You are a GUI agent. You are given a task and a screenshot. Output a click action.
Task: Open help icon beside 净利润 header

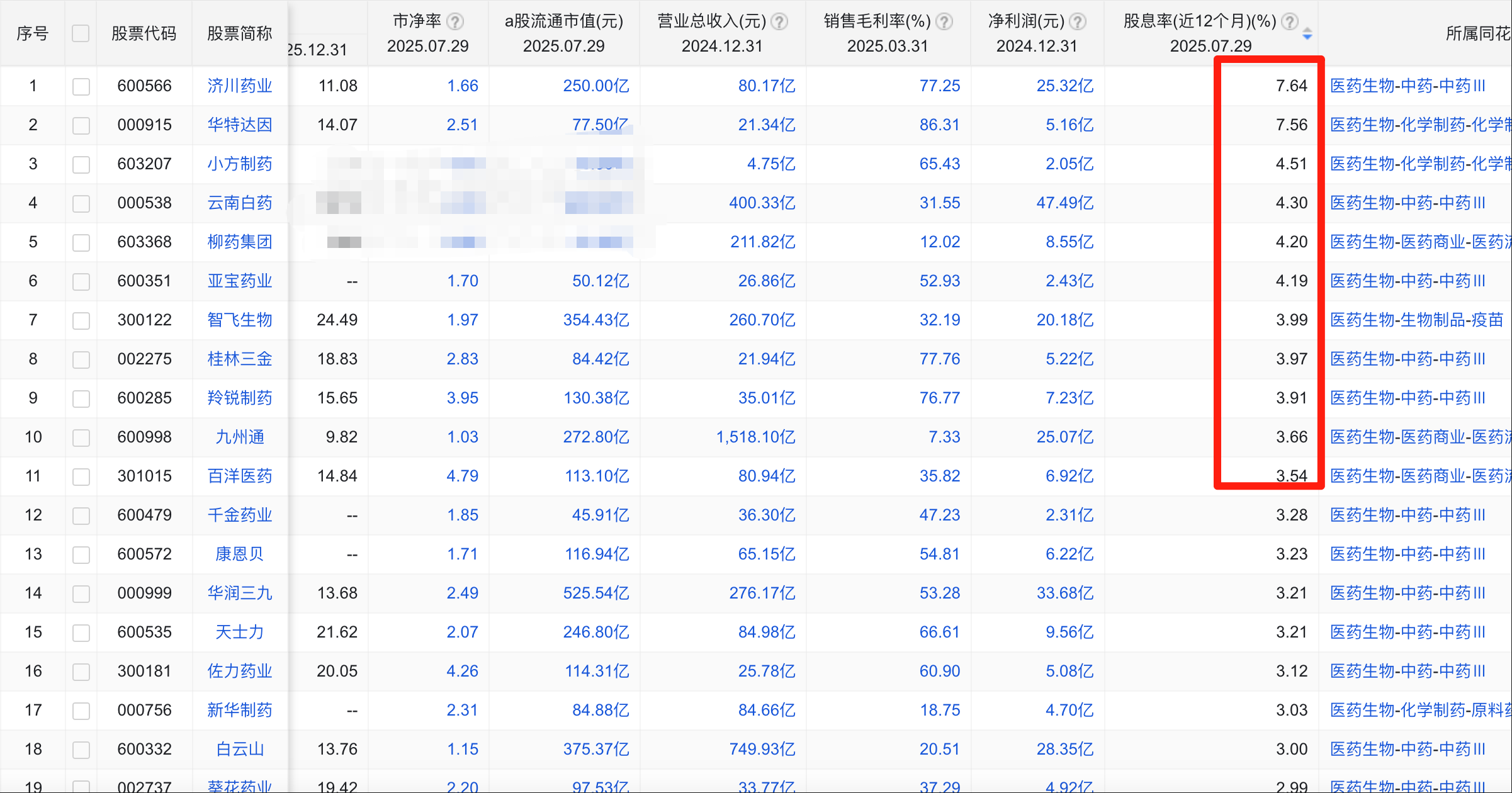1078,22
